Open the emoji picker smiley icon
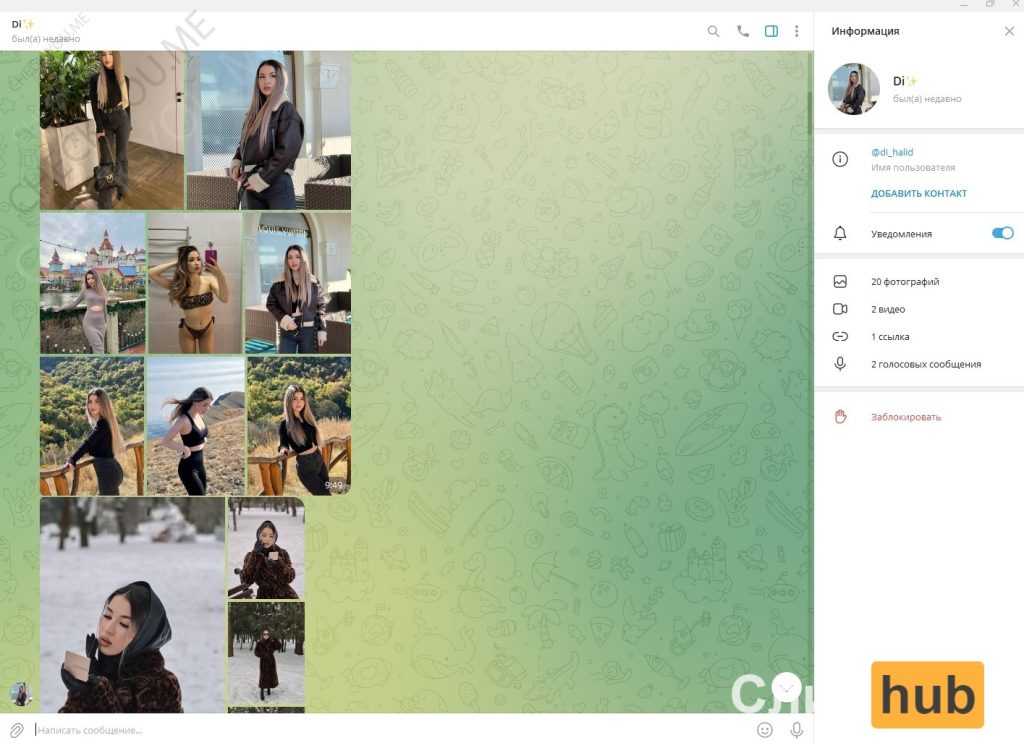Screen dimensions: 1024x743 click(764, 730)
